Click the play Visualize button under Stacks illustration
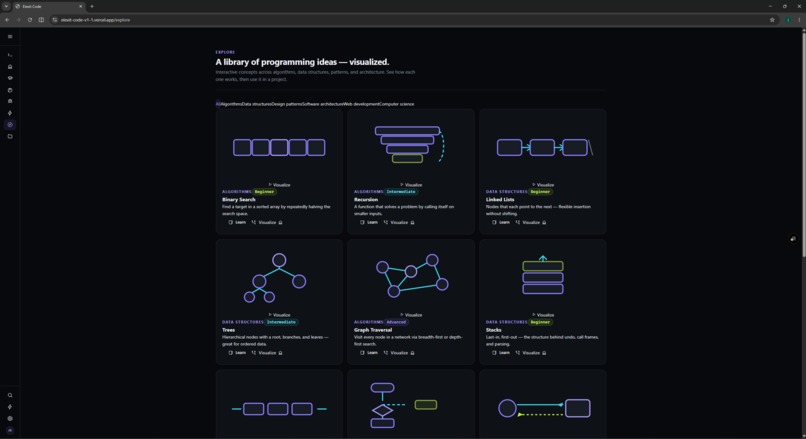The height and width of the screenshot is (439, 806). coord(543,315)
